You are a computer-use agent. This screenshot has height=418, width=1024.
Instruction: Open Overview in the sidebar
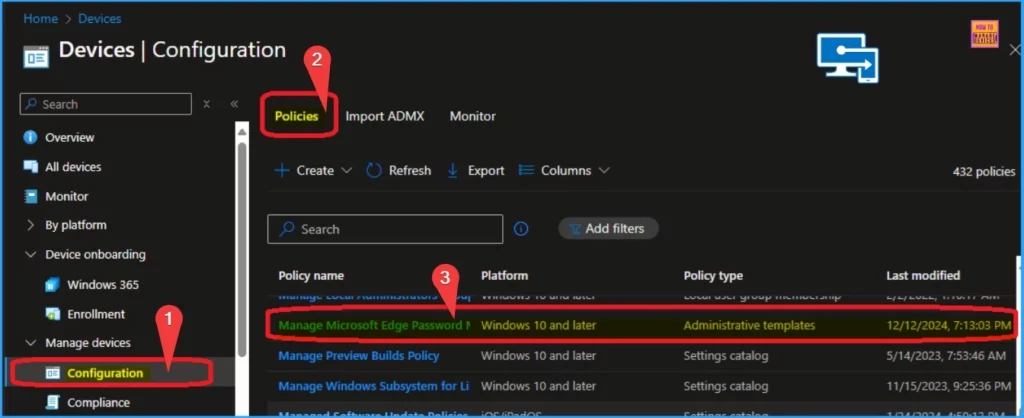click(x=69, y=137)
